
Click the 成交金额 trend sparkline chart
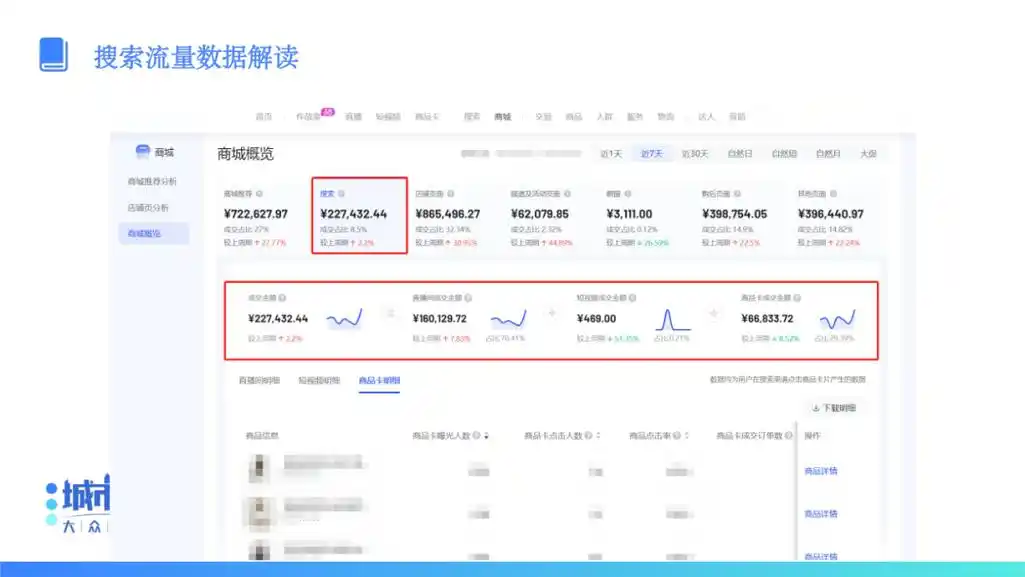(343, 318)
